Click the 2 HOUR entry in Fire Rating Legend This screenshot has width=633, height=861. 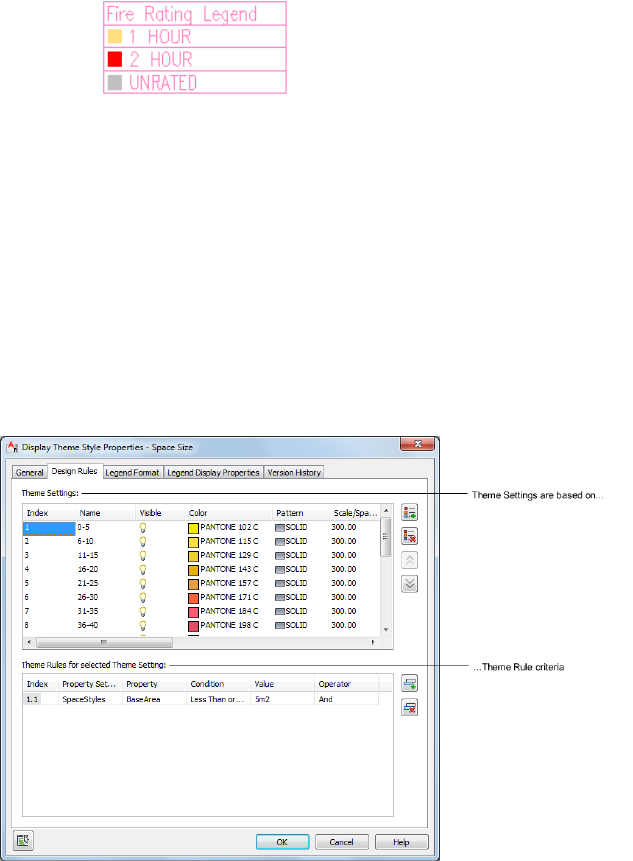tap(195, 59)
